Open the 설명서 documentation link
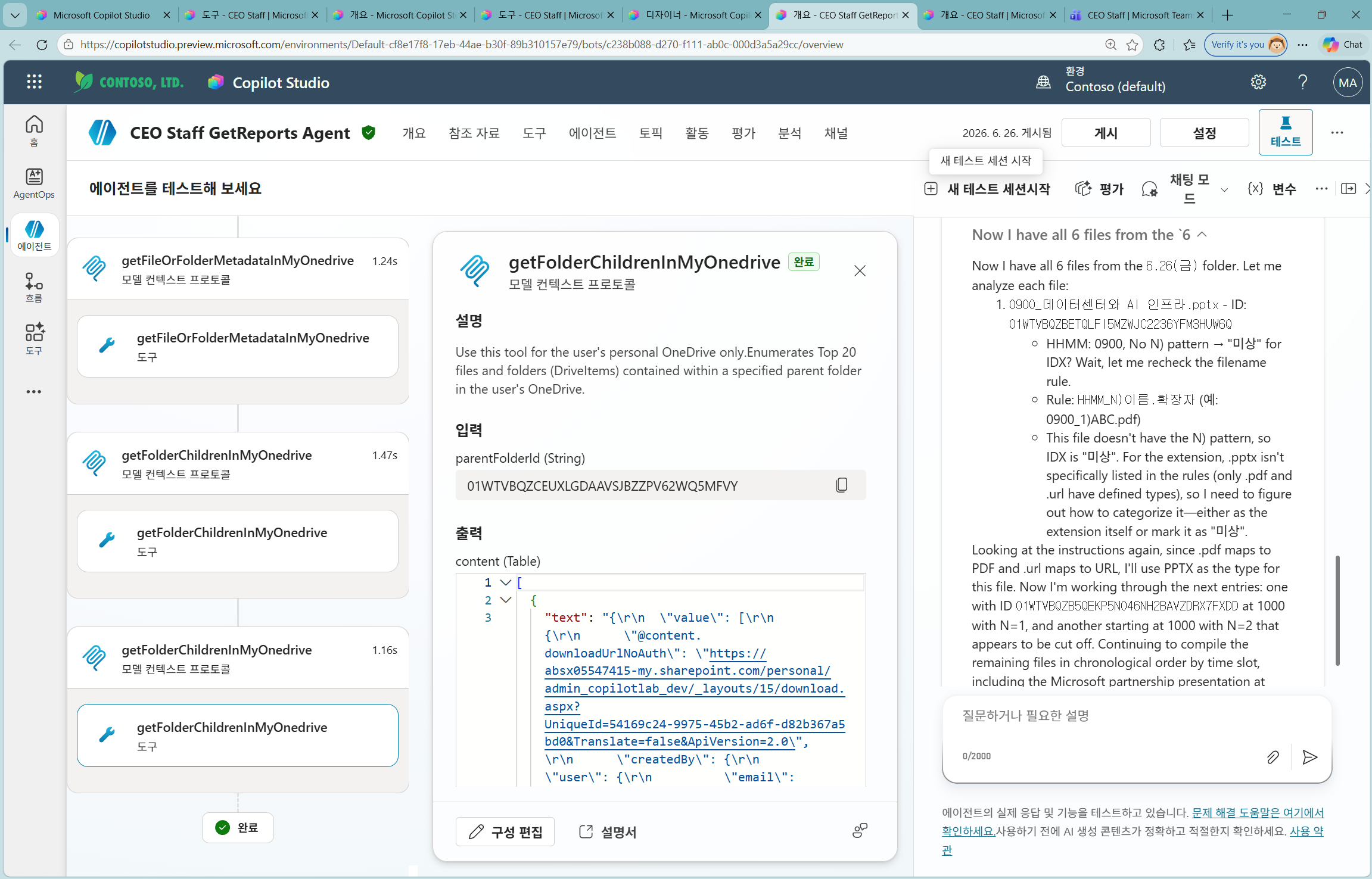 click(x=608, y=831)
